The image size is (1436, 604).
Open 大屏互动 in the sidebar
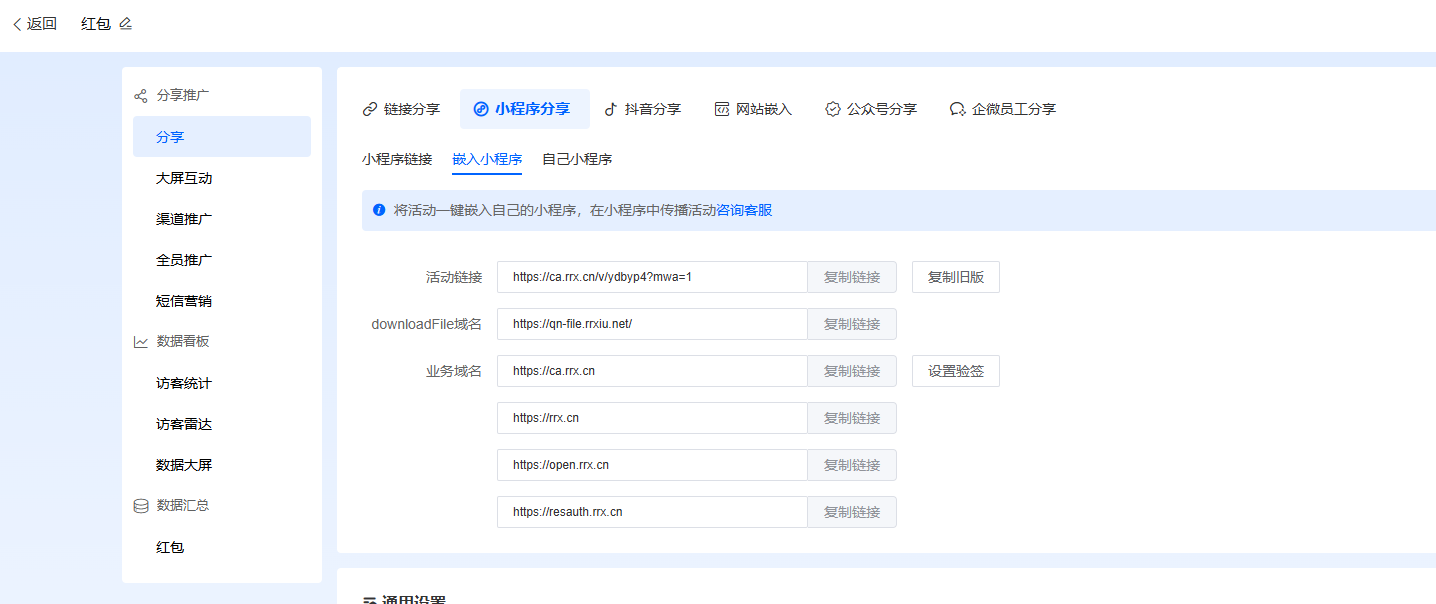(x=184, y=178)
